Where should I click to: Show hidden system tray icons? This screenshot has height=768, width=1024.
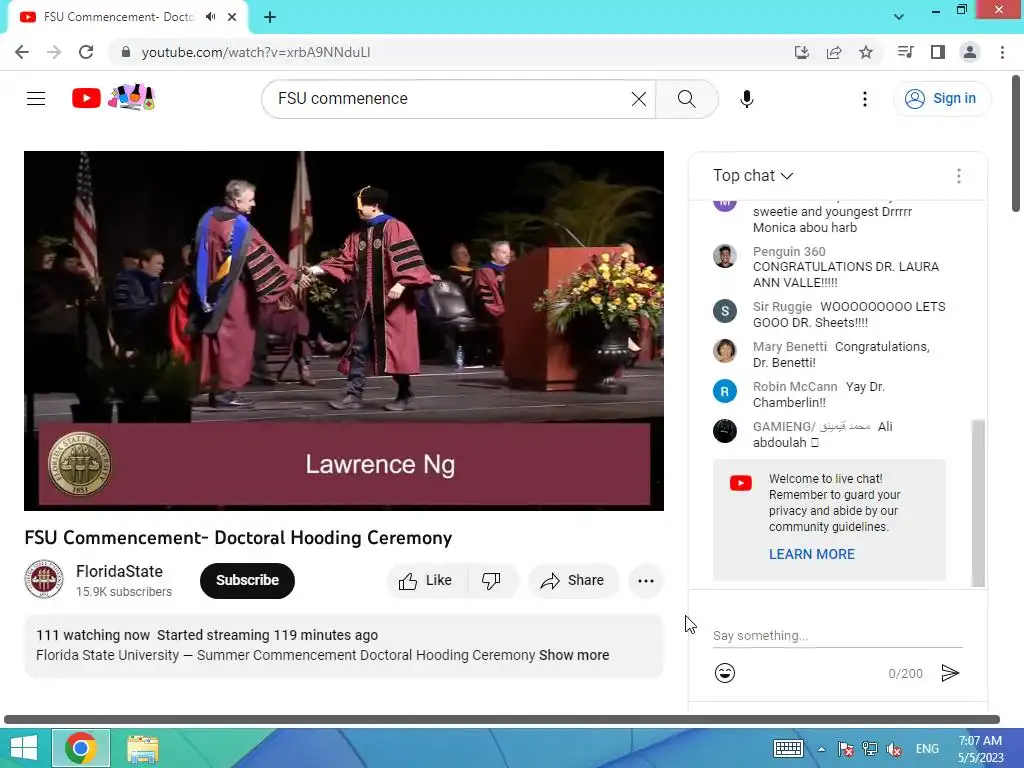(822, 749)
